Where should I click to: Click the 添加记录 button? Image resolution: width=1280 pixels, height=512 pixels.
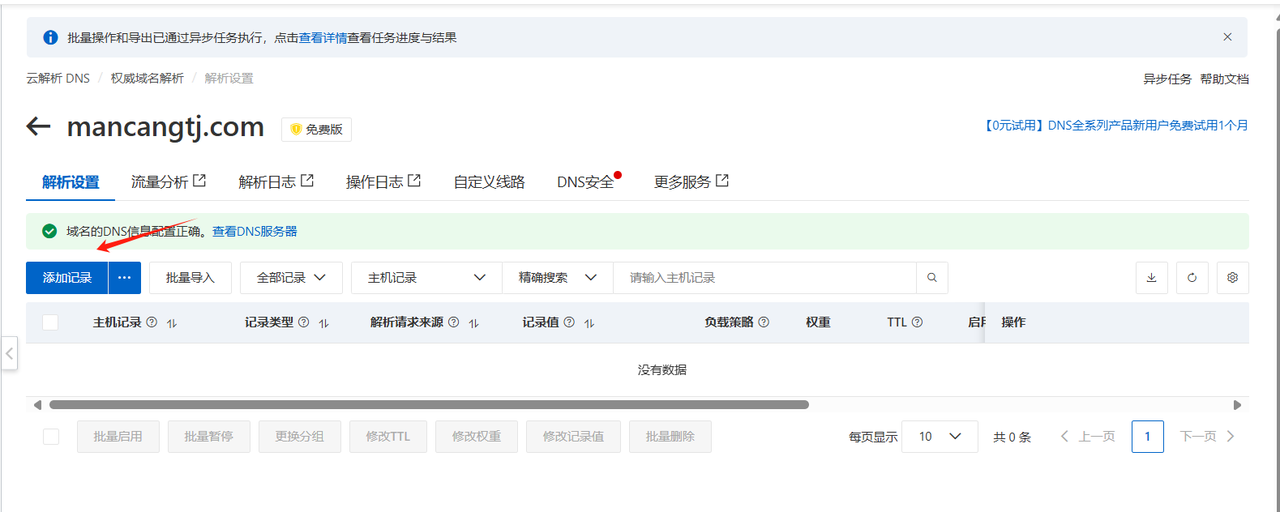point(67,278)
